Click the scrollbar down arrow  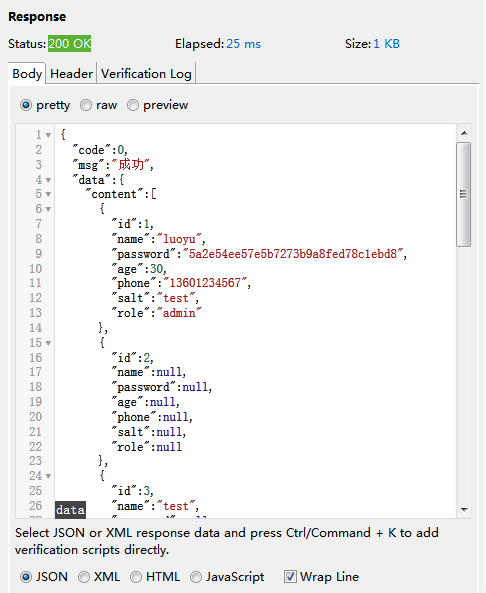464,510
